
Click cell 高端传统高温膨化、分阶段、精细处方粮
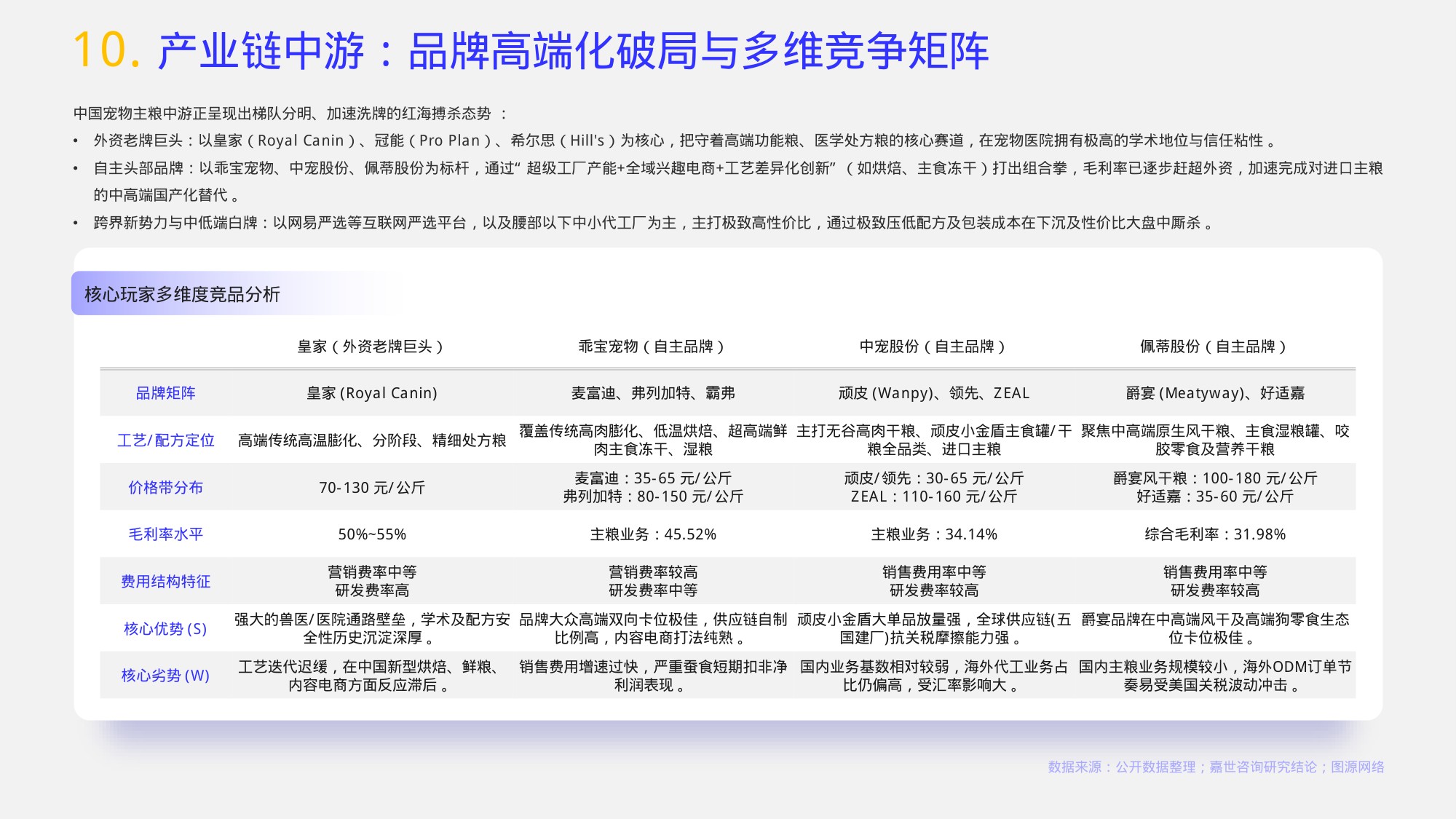tap(372, 440)
